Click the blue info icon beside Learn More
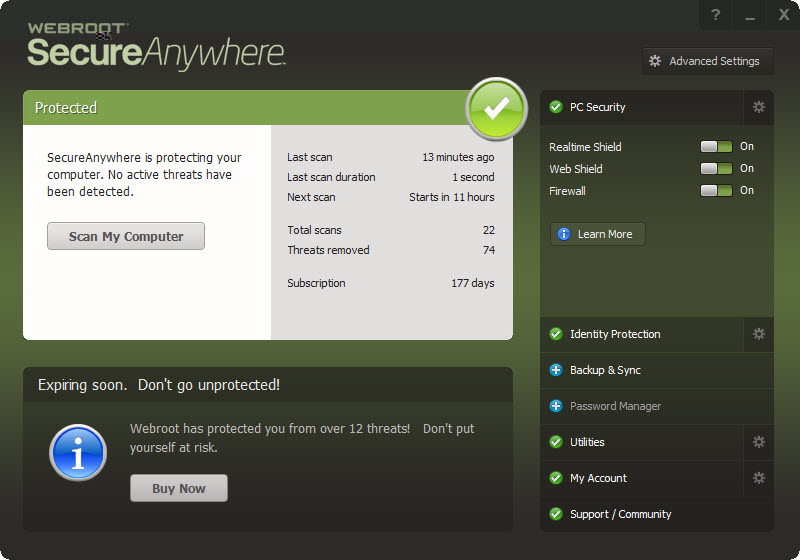The height and width of the screenshot is (560, 800). [x=564, y=234]
